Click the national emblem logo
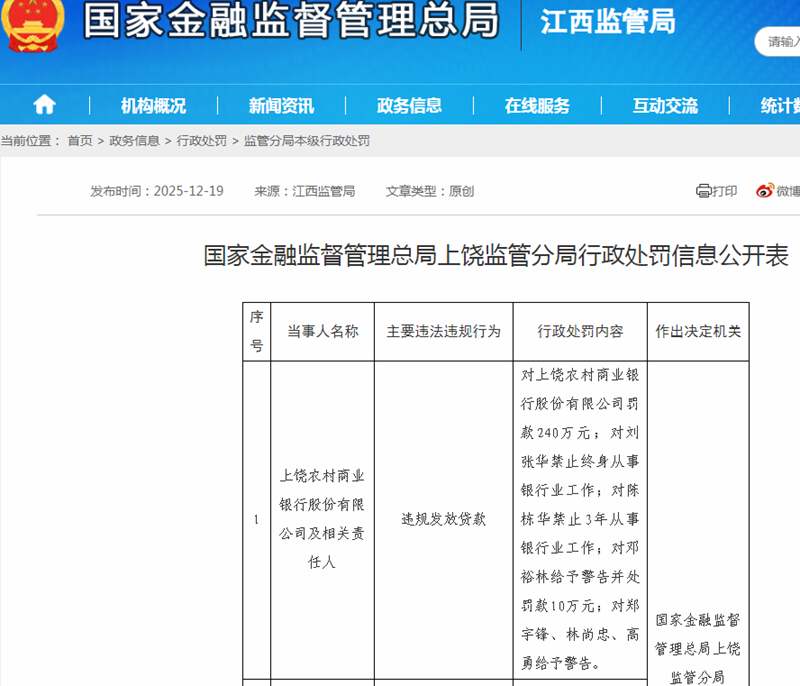This screenshot has height=686, width=800. [33, 24]
